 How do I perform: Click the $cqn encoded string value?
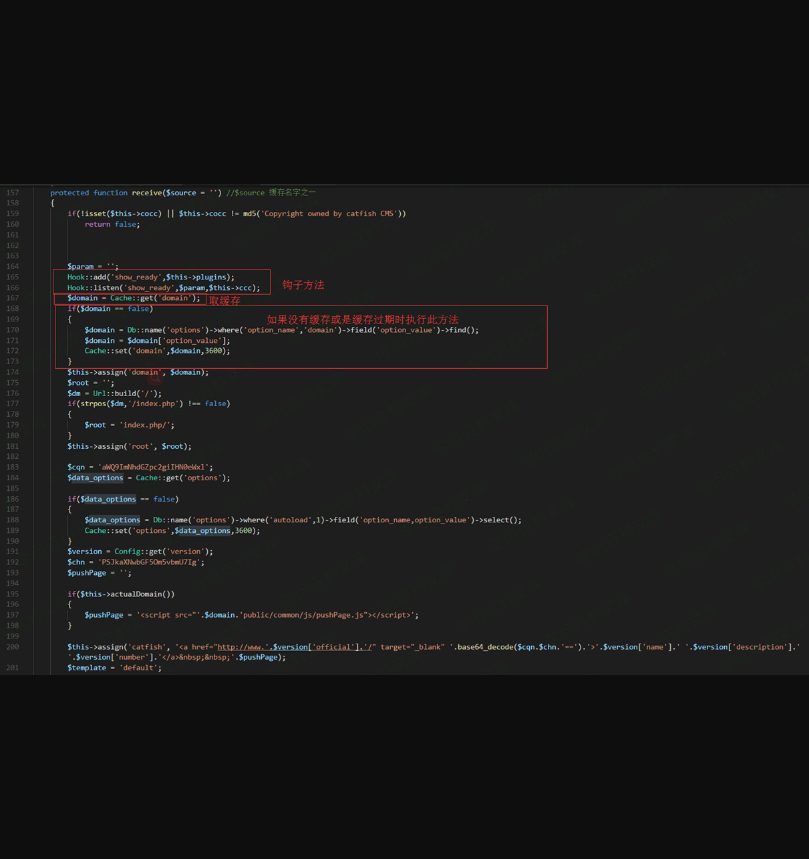tap(154, 467)
